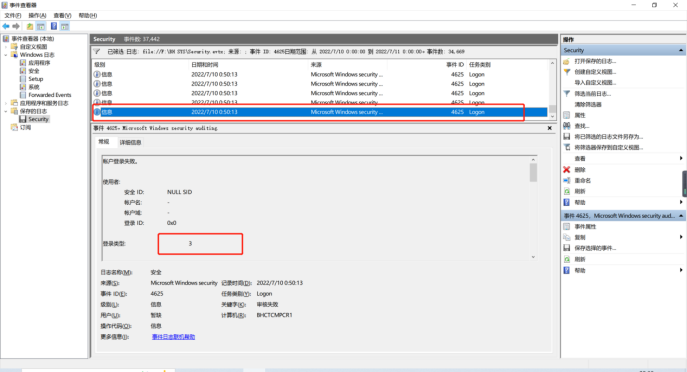Click 清除筛选器 action
This screenshot has width=687, height=372.
pos(588,104)
